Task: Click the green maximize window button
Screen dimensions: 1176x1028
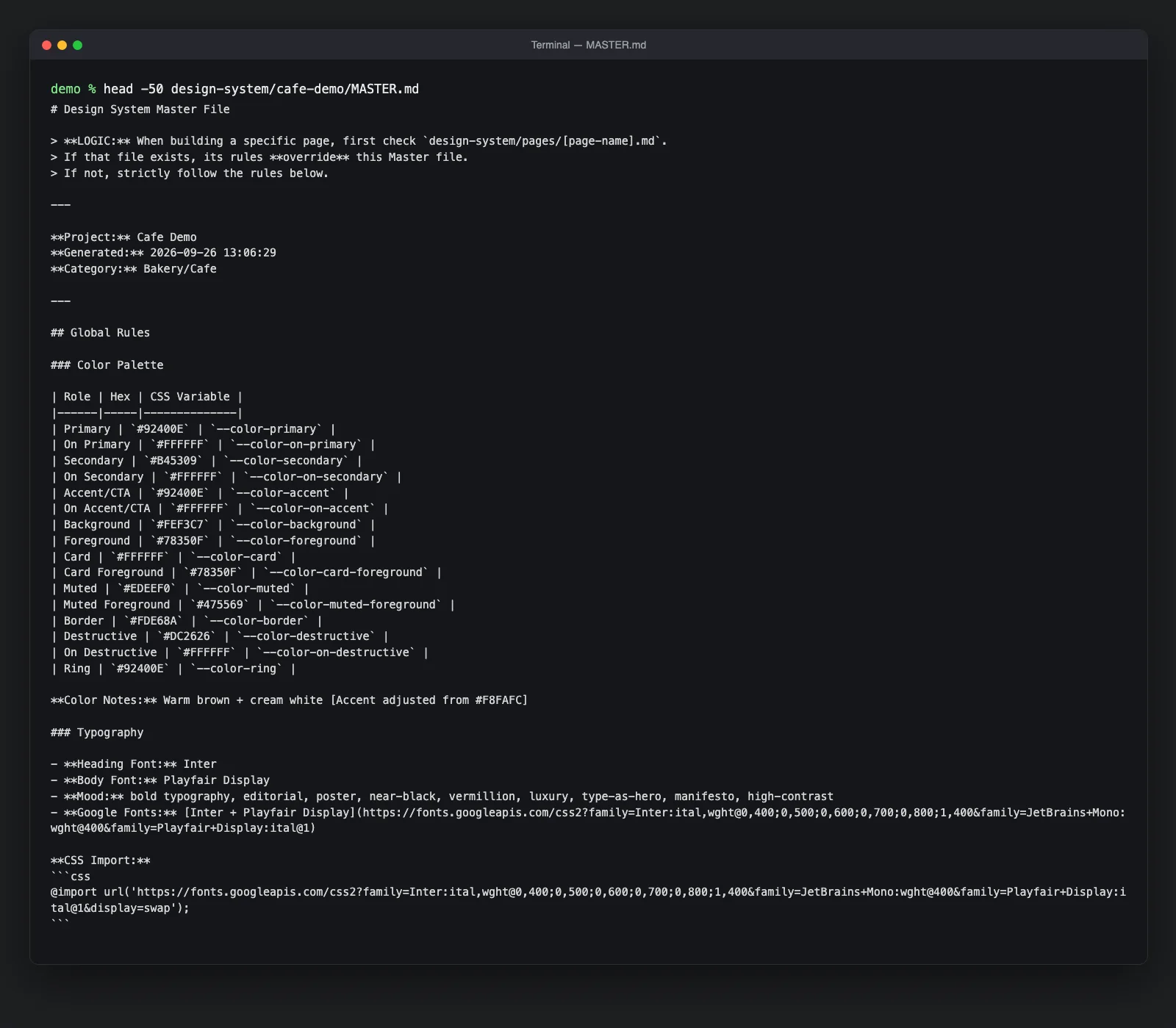Action: click(x=77, y=45)
